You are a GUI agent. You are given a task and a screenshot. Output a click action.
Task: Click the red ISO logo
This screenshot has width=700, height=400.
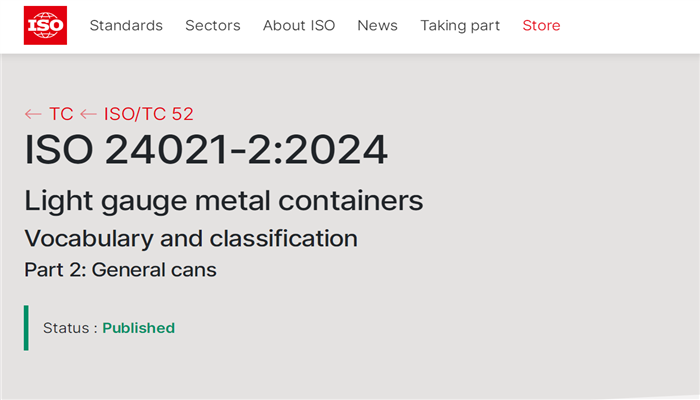tap(45, 25)
